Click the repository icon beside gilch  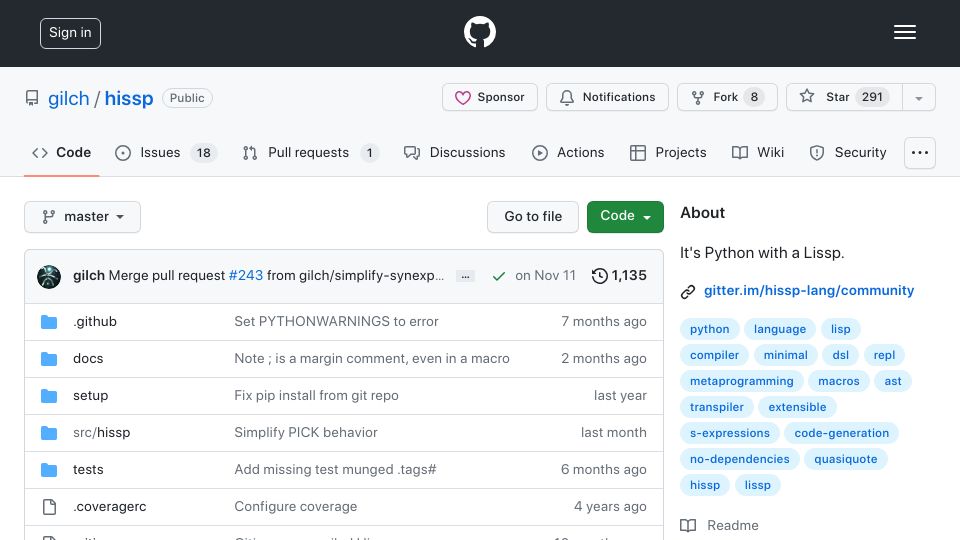(32, 98)
